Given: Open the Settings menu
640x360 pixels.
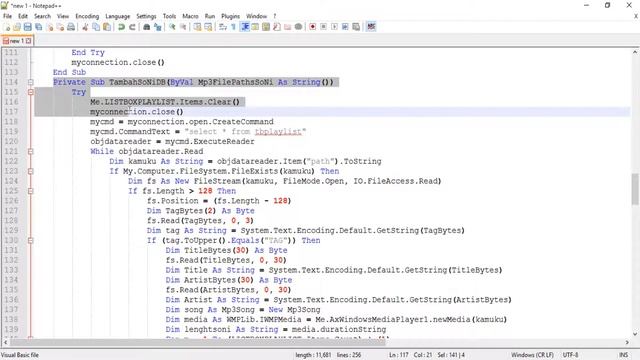Looking at the screenshot, I should 146,16.
